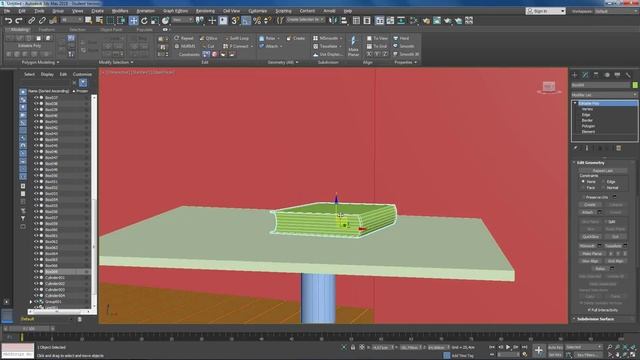The image size is (640, 360).
Task: Click QuickSlice in Edit Geometry rollout
Action: [591, 237]
